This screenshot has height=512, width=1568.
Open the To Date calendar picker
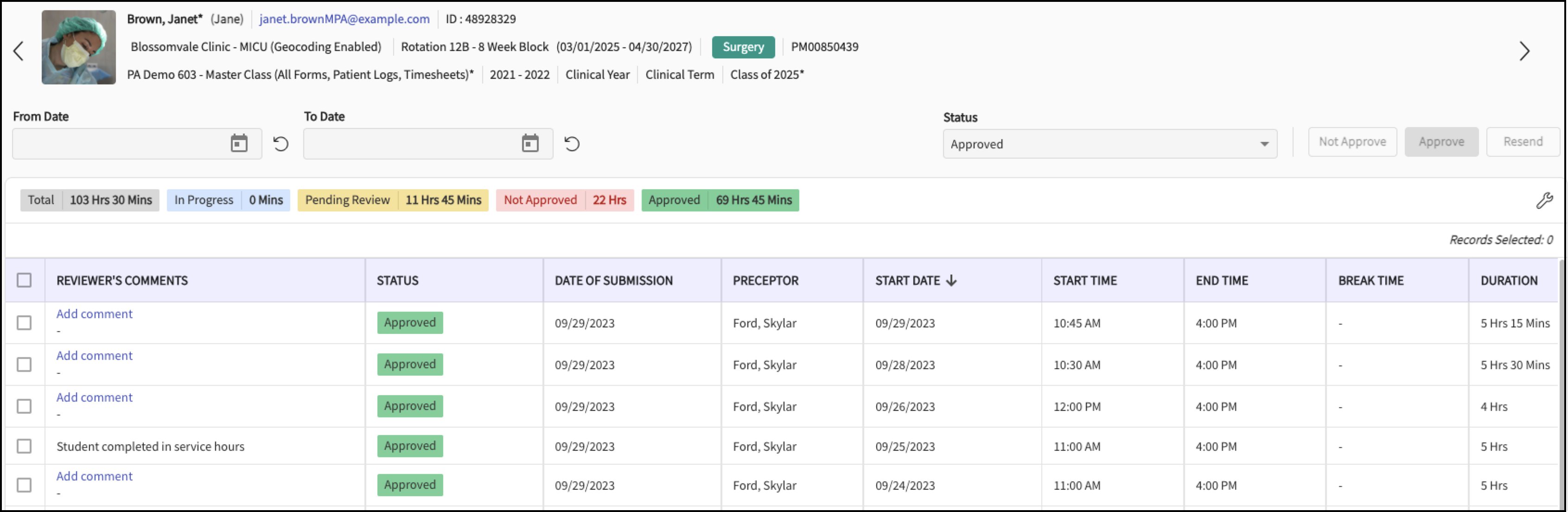529,144
